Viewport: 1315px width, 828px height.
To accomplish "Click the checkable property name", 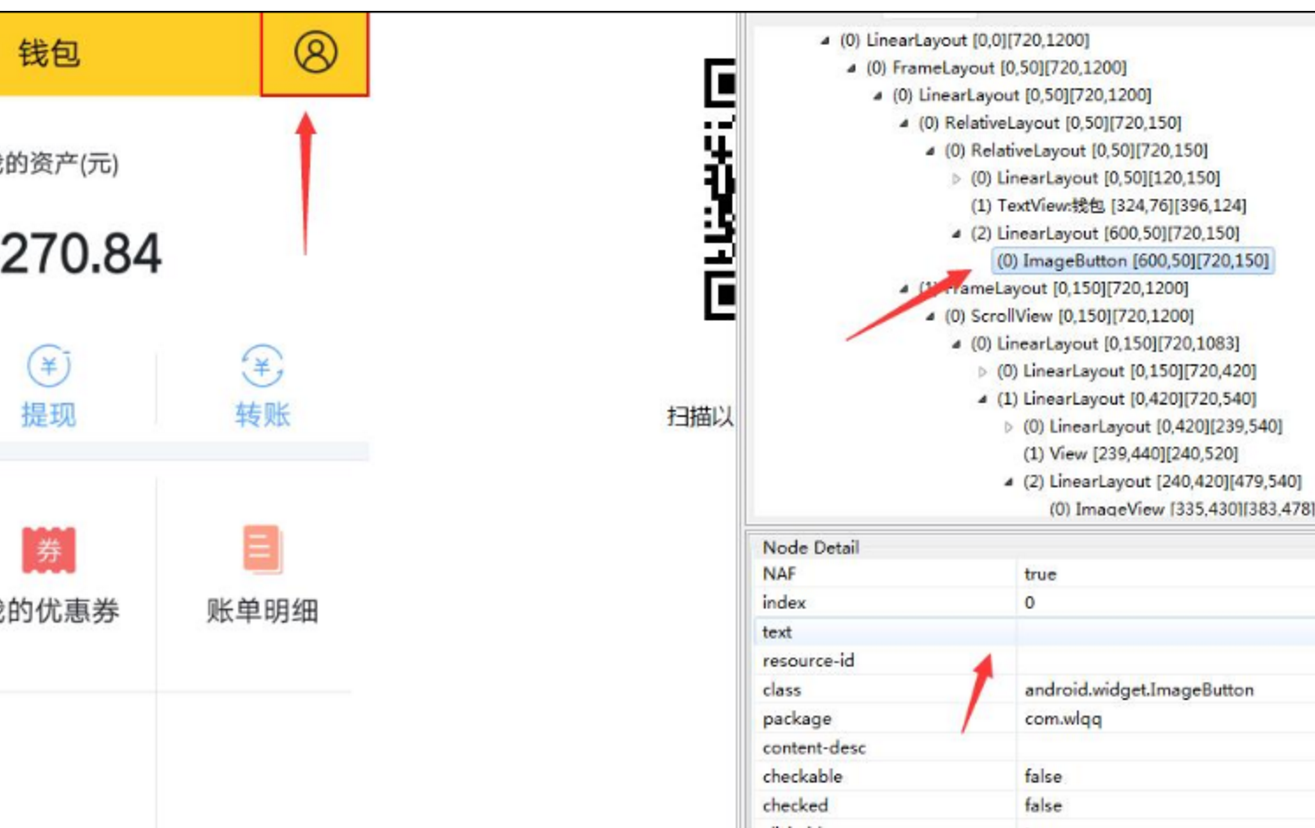I will [802, 777].
